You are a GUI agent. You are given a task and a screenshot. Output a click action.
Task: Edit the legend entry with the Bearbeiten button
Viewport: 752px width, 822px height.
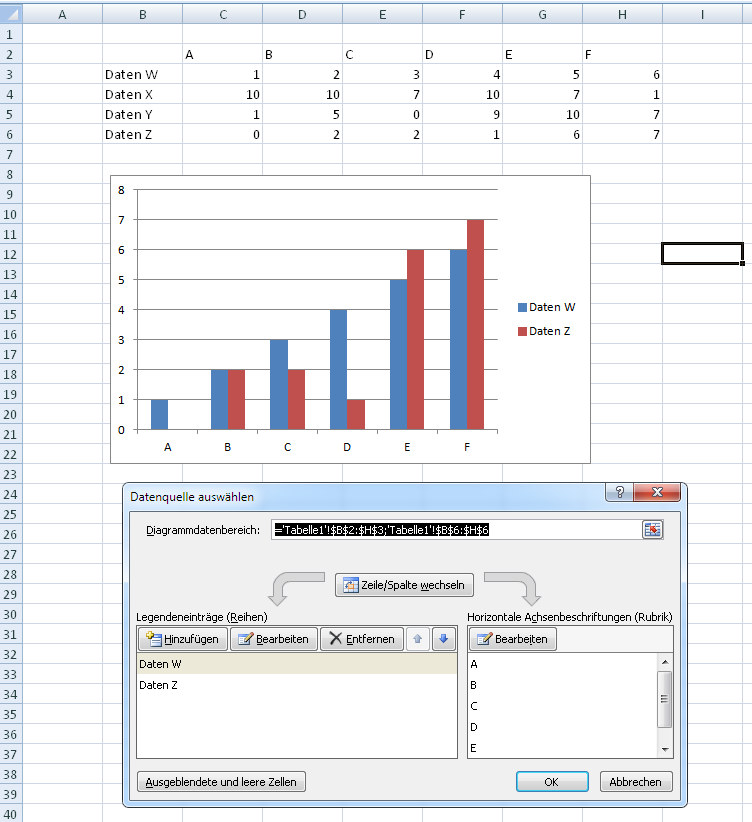coord(274,639)
